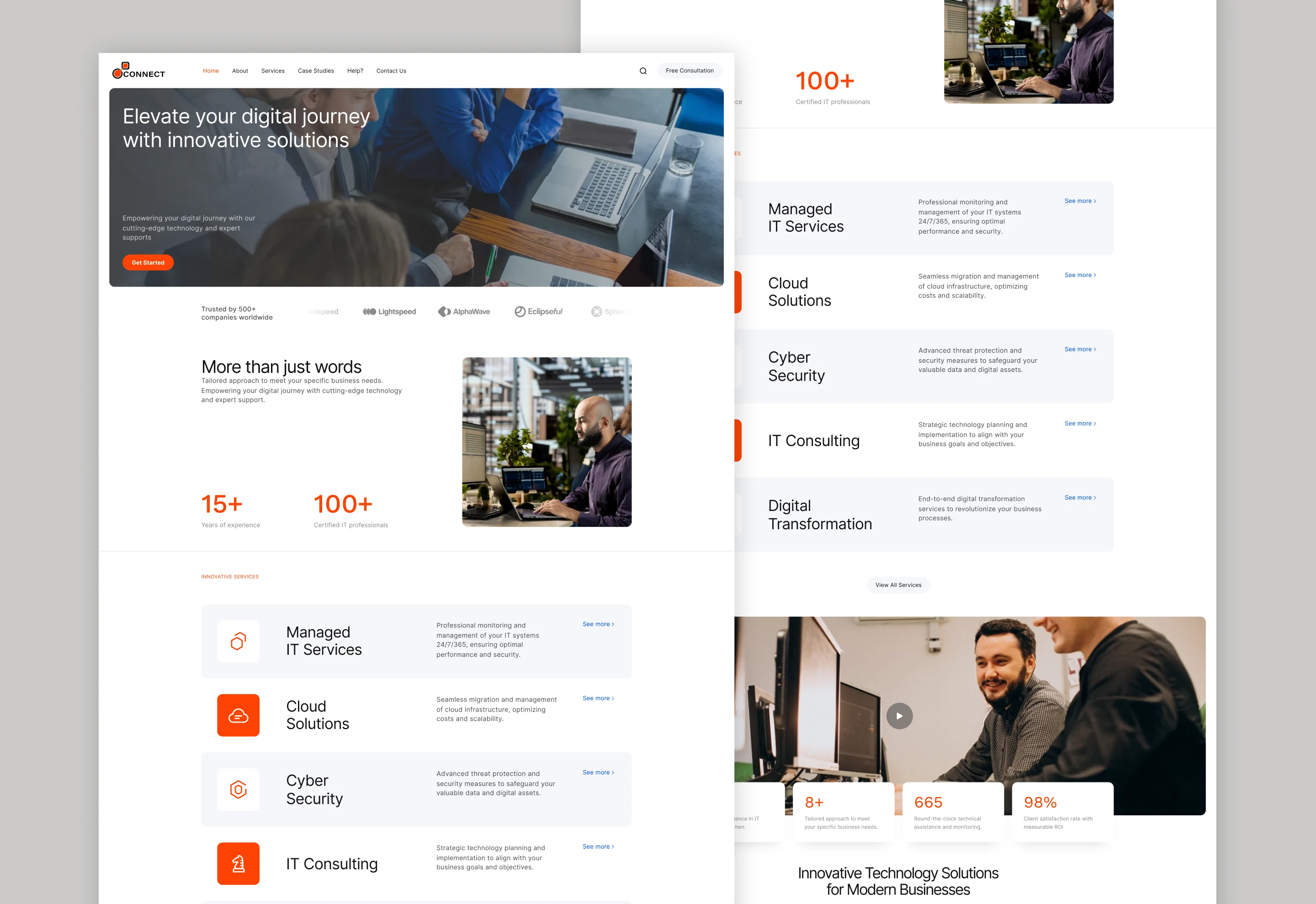Image resolution: width=1316 pixels, height=904 pixels.
Task: Click the 'INNOVATIVE SERVICES' section label
Action: (230, 577)
